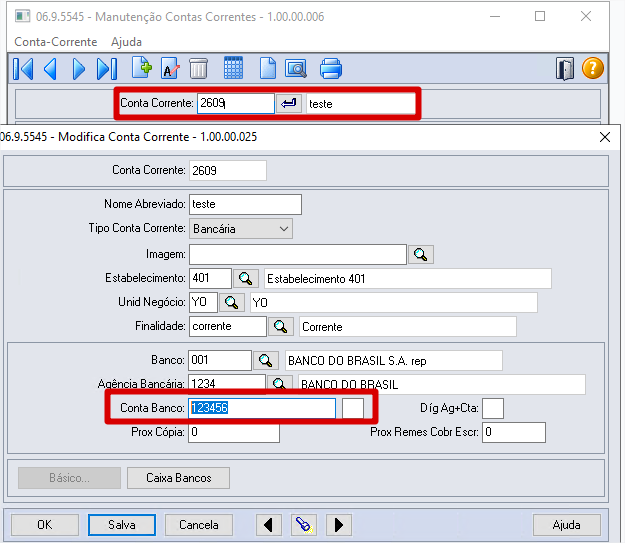Open lookup for Unid Negócio field

coord(231,302)
